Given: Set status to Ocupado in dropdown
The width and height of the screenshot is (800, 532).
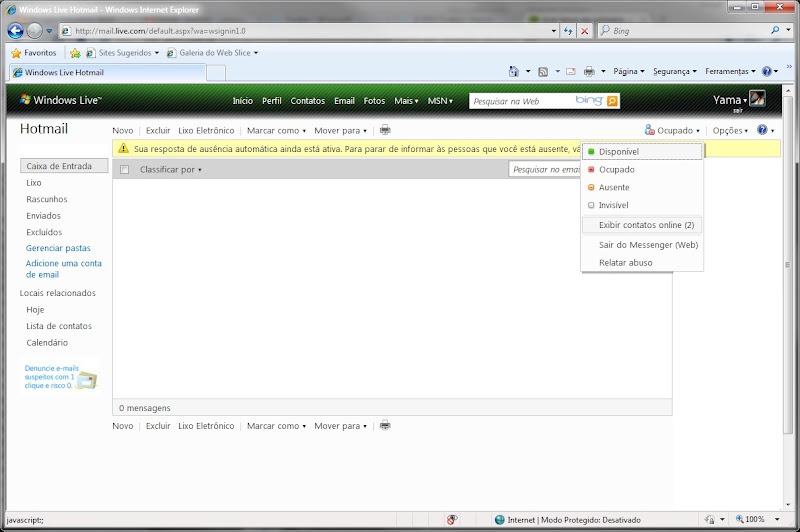Looking at the screenshot, I should 642,169.
